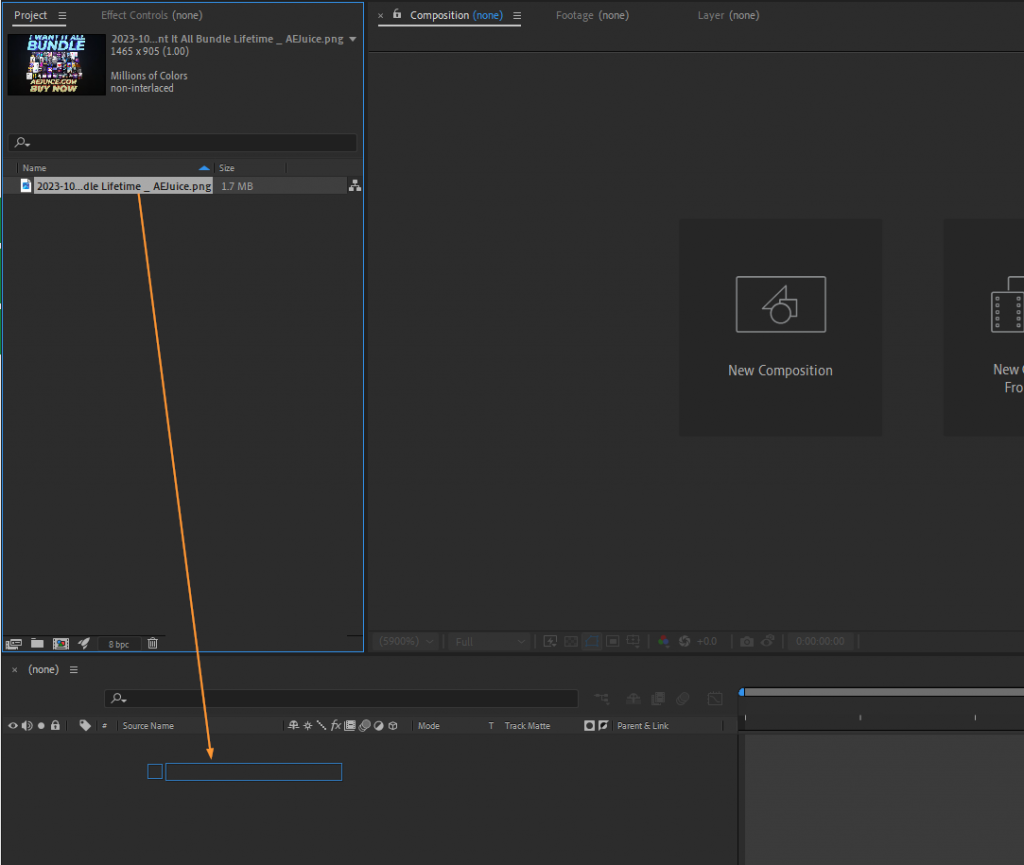This screenshot has width=1024, height=865.
Task: Open the Interpret Footage dialog icon
Action: [15, 643]
